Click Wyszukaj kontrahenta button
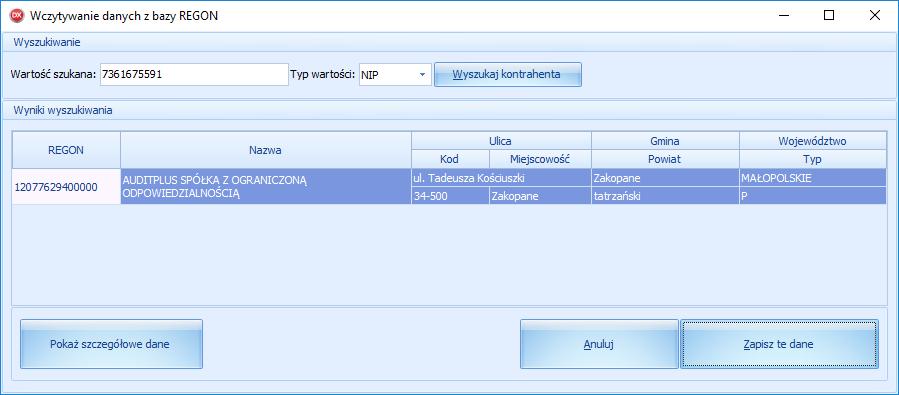 [x=507, y=75]
